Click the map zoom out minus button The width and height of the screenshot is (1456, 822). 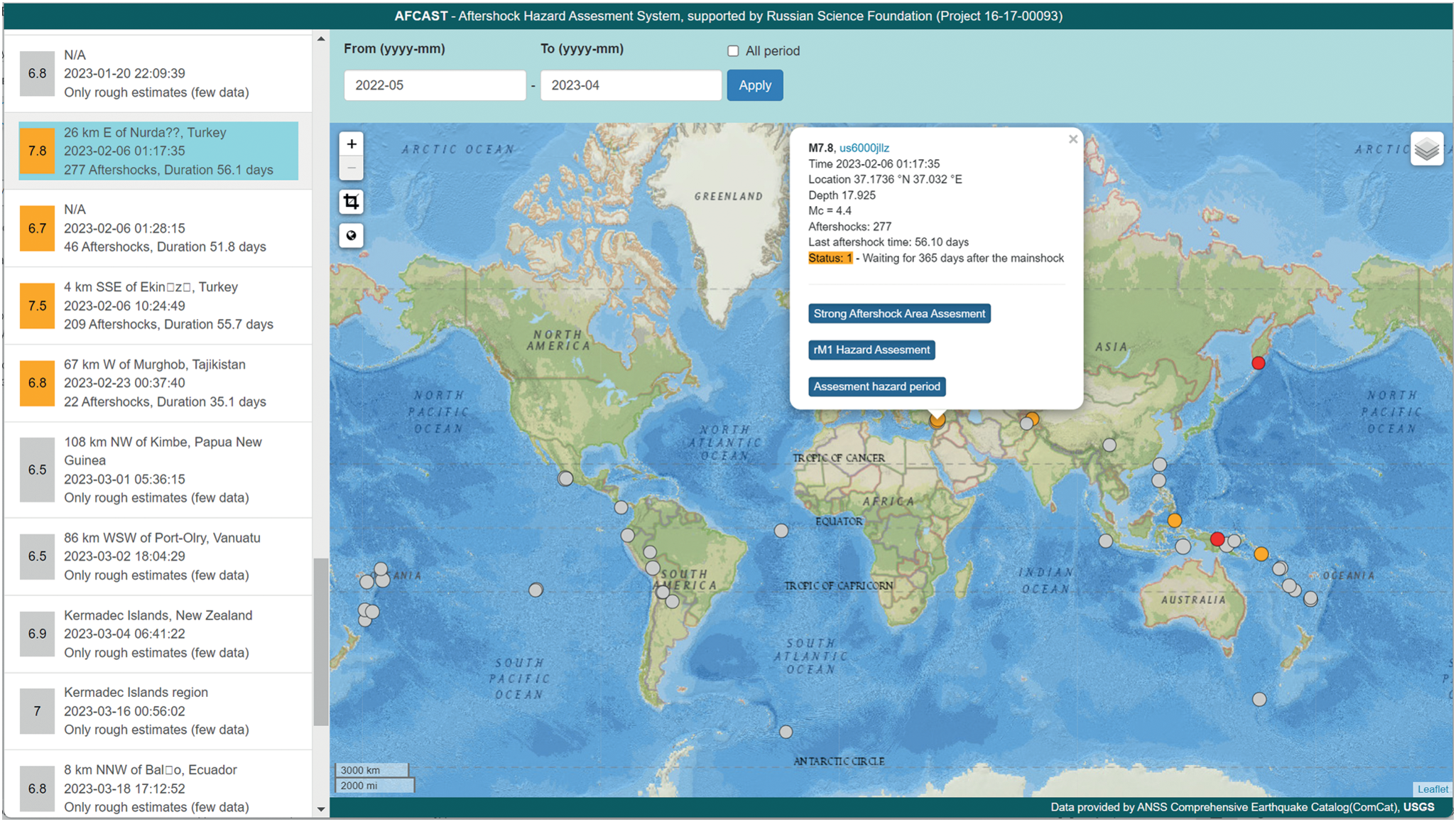(x=352, y=168)
